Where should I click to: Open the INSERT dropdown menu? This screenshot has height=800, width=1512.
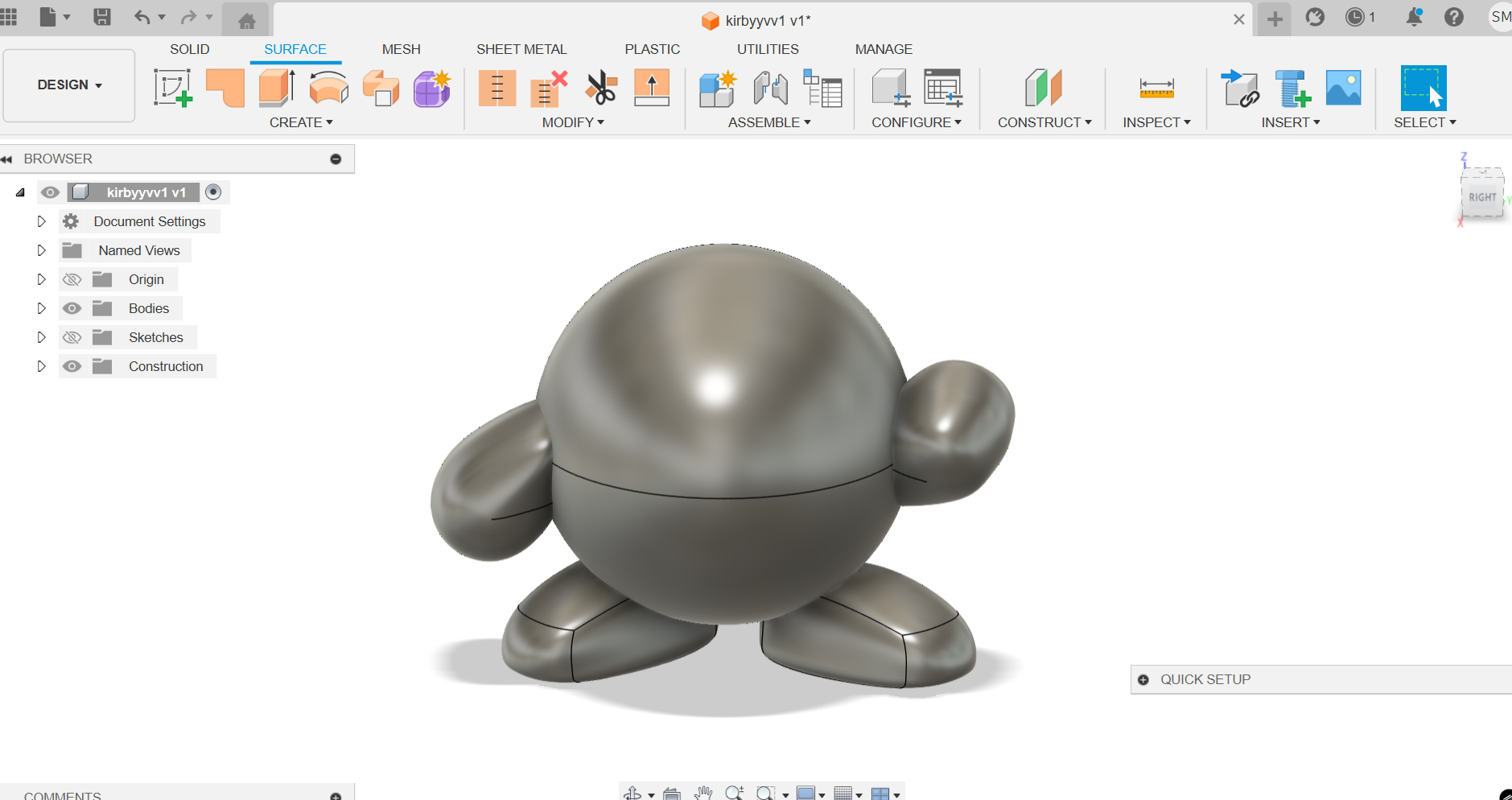[1291, 122]
